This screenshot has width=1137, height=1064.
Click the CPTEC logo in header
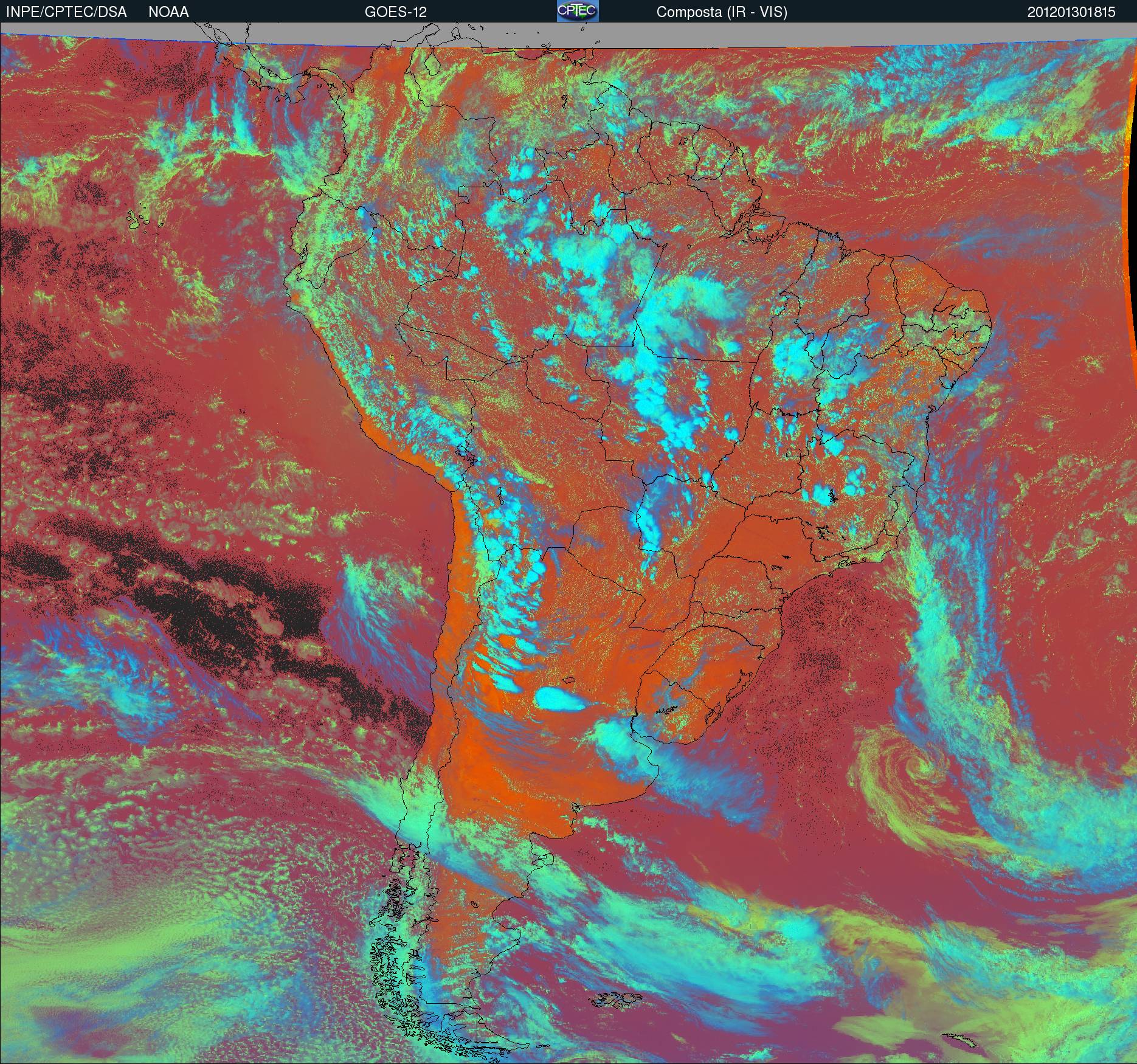578,11
